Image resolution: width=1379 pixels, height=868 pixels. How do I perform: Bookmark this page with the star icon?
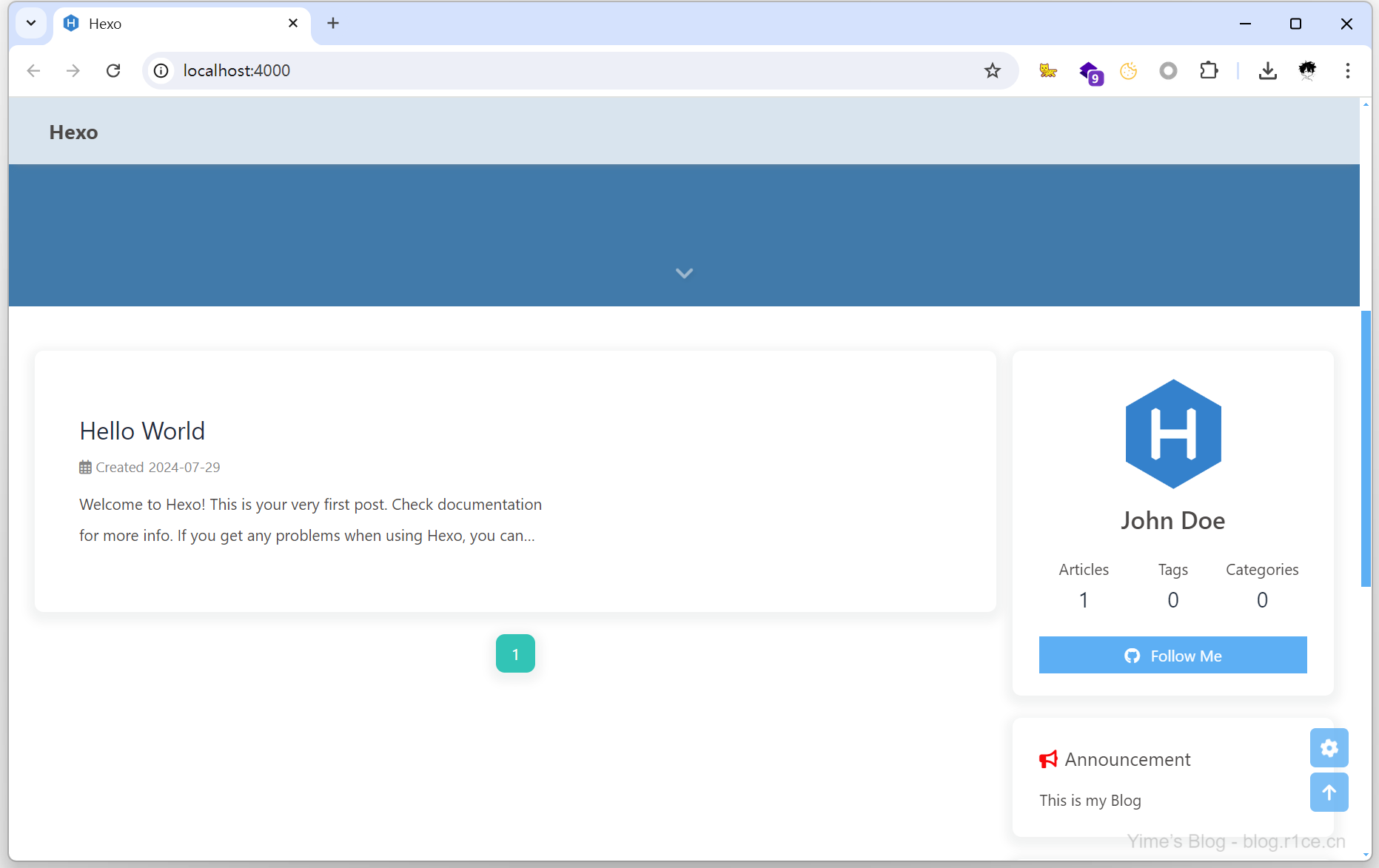coord(992,70)
